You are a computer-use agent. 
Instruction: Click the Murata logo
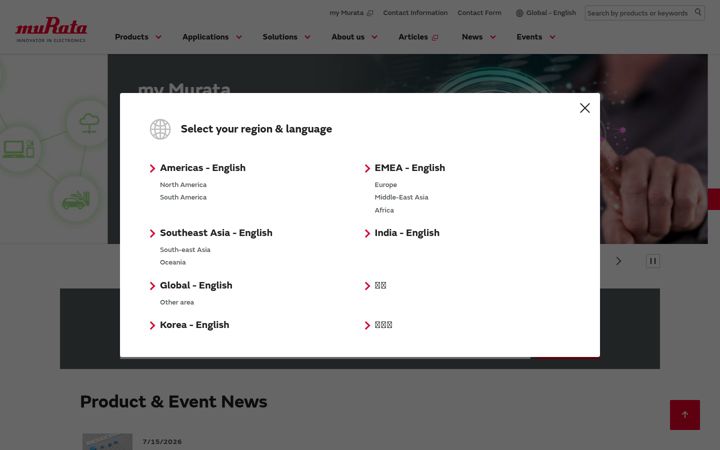pos(51,29)
